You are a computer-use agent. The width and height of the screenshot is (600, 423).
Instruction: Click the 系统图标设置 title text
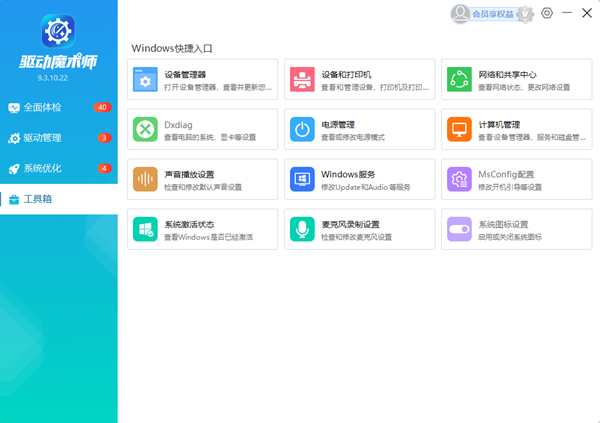point(503,224)
